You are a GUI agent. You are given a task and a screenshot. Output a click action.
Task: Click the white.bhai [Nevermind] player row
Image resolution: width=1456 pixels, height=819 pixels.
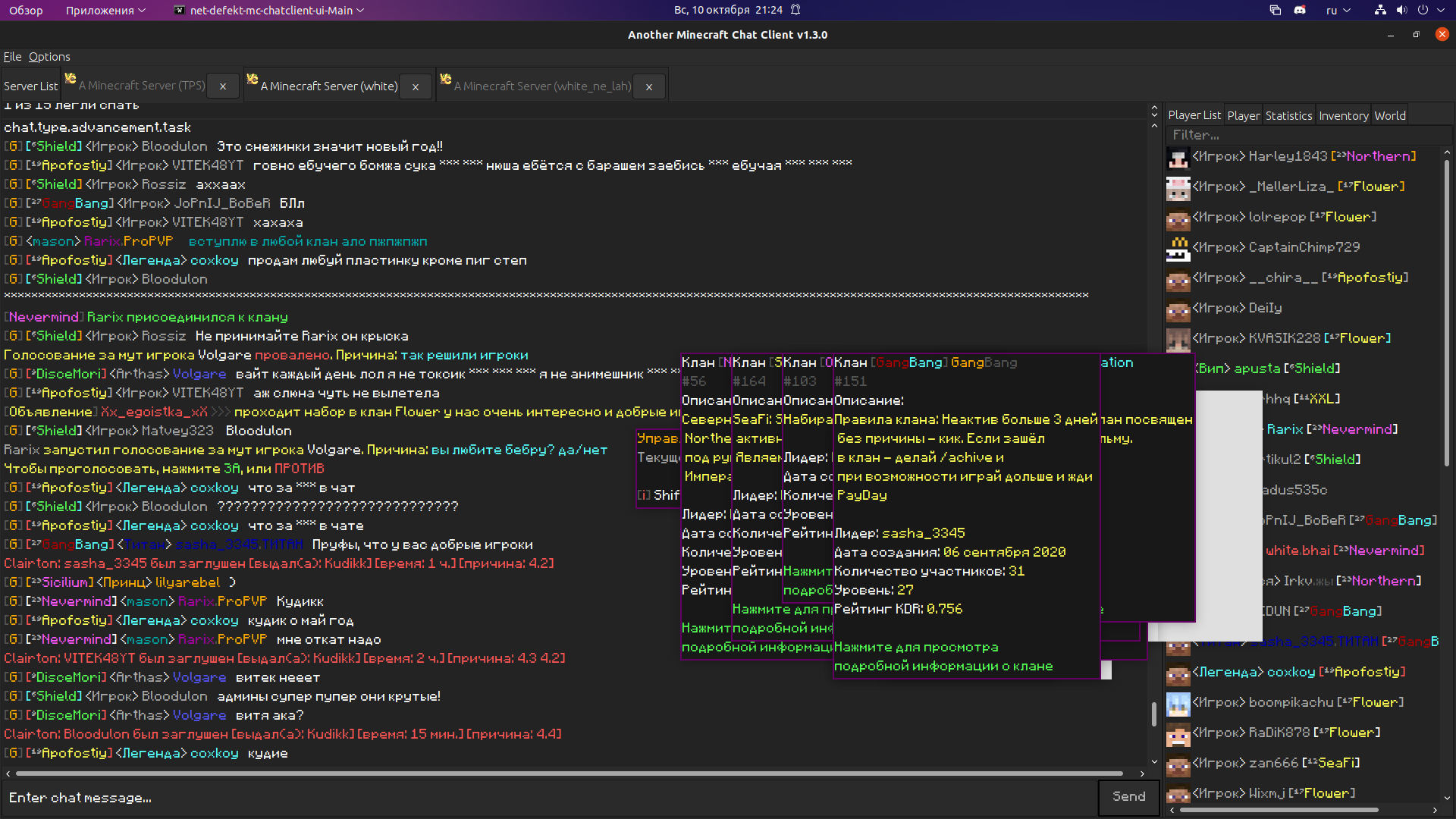(1345, 551)
